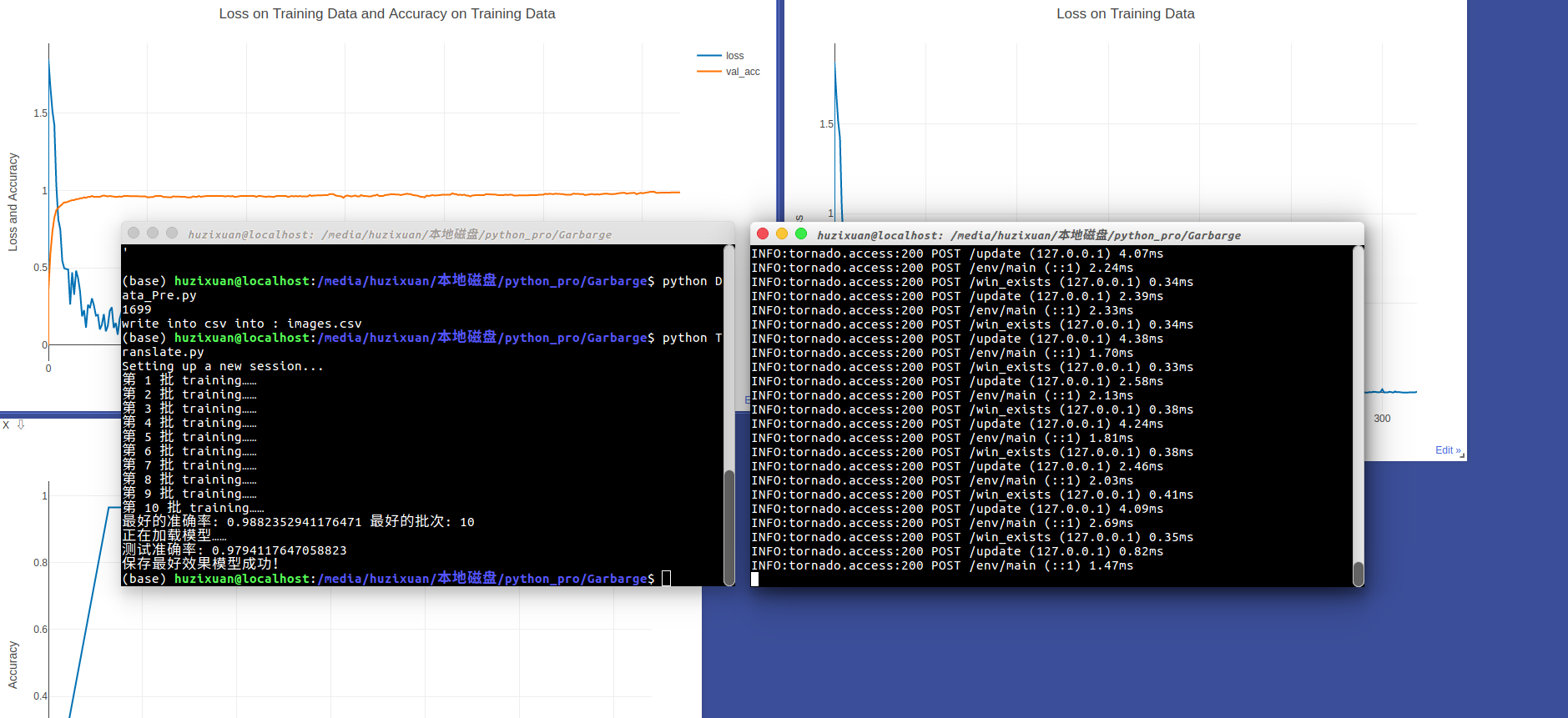Click the 0.5 tick on combined loss plot

(40, 268)
